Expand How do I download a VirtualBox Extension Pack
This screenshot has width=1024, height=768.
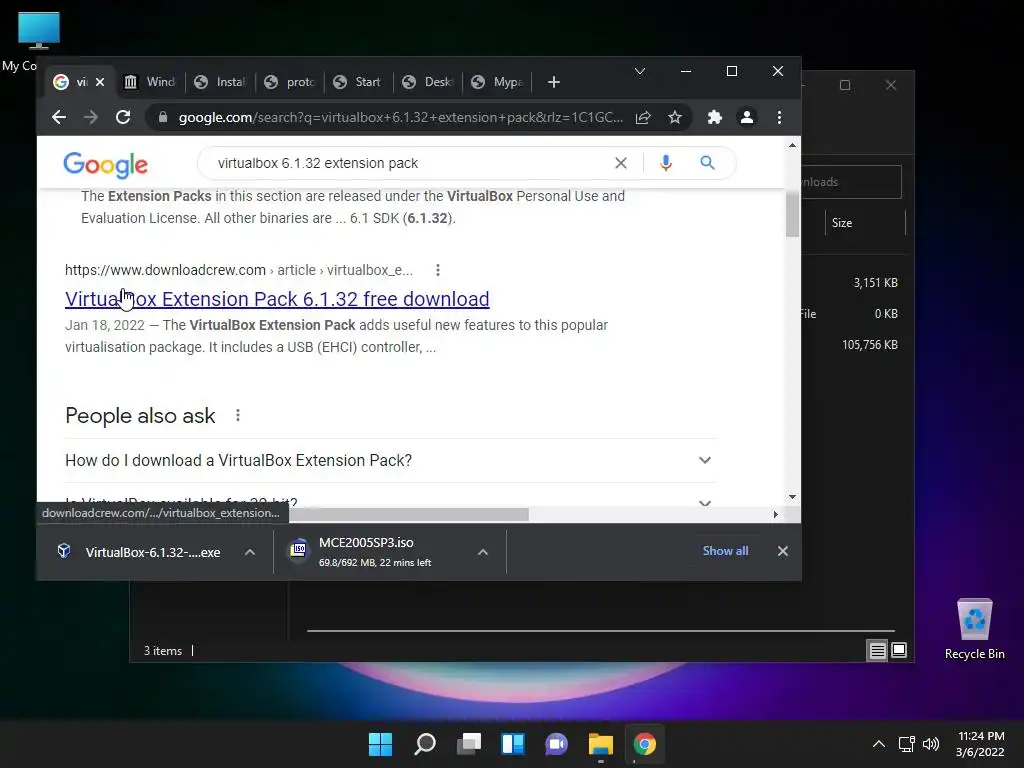coord(391,460)
